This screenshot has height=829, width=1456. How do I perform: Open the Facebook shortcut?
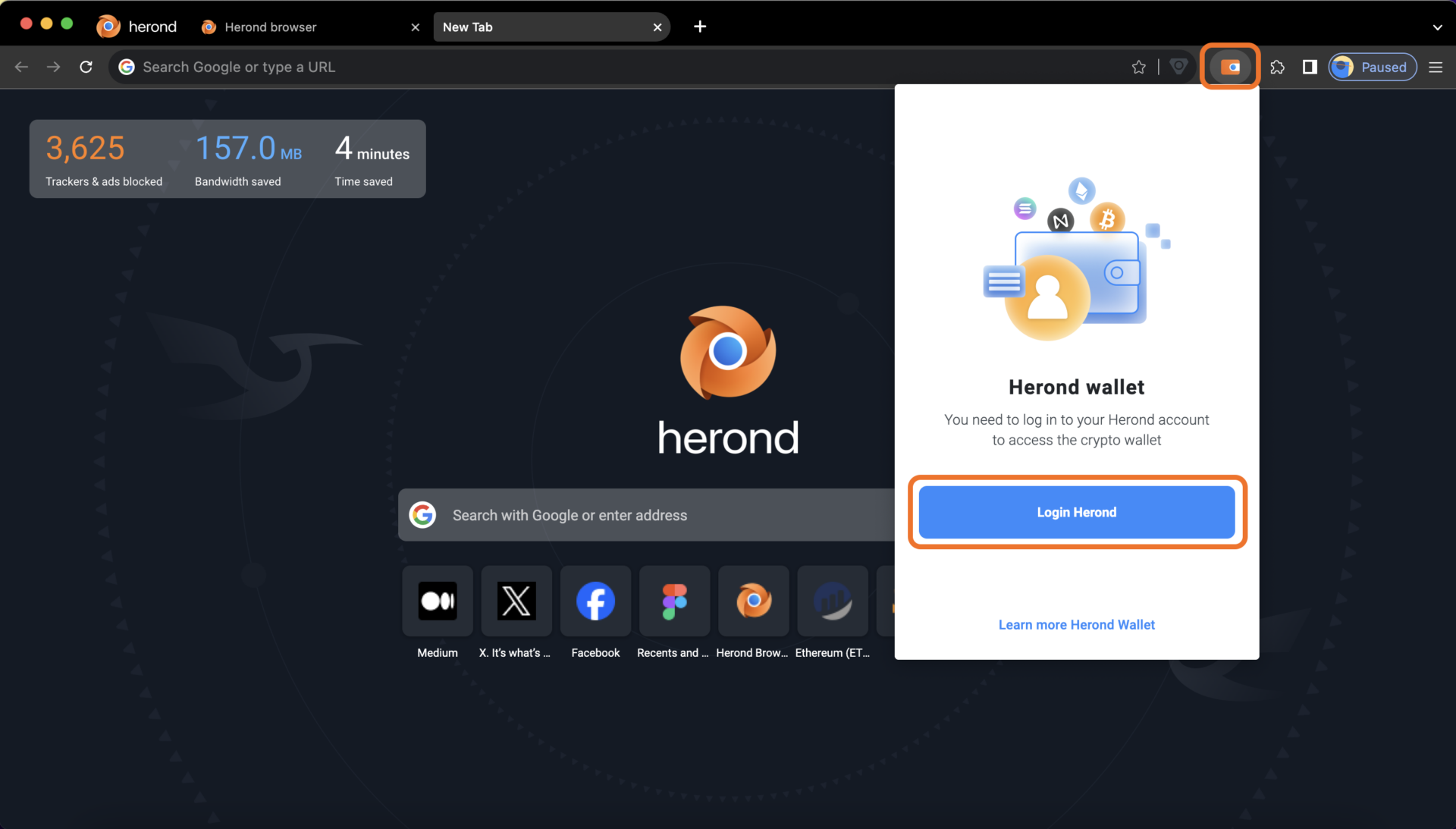coord(595,601)
